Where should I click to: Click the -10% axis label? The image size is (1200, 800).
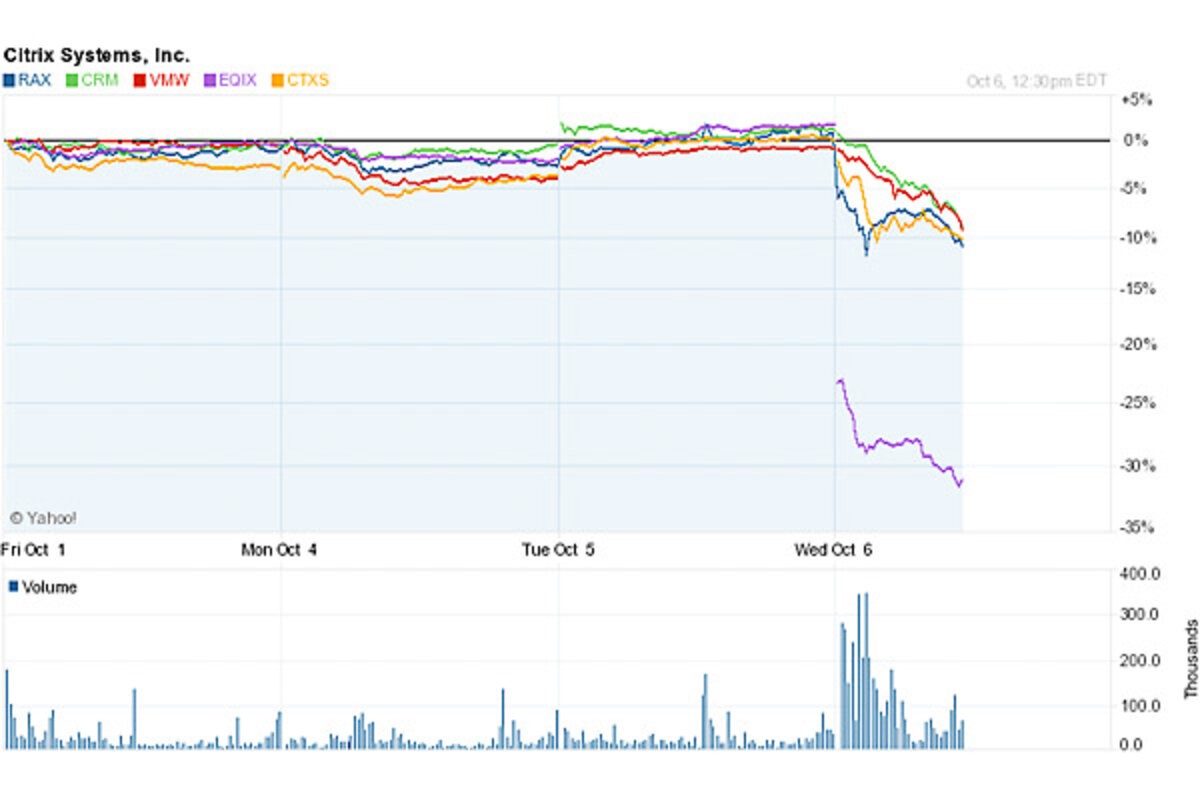[x=1137, y=237]
